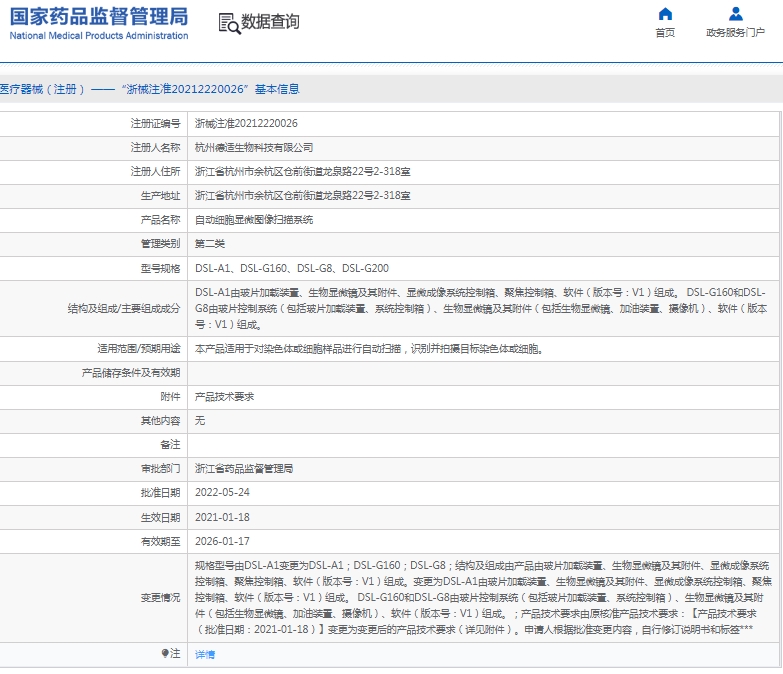Click the 结构及组成 description text
783x674 pixels.
[481, 309]
